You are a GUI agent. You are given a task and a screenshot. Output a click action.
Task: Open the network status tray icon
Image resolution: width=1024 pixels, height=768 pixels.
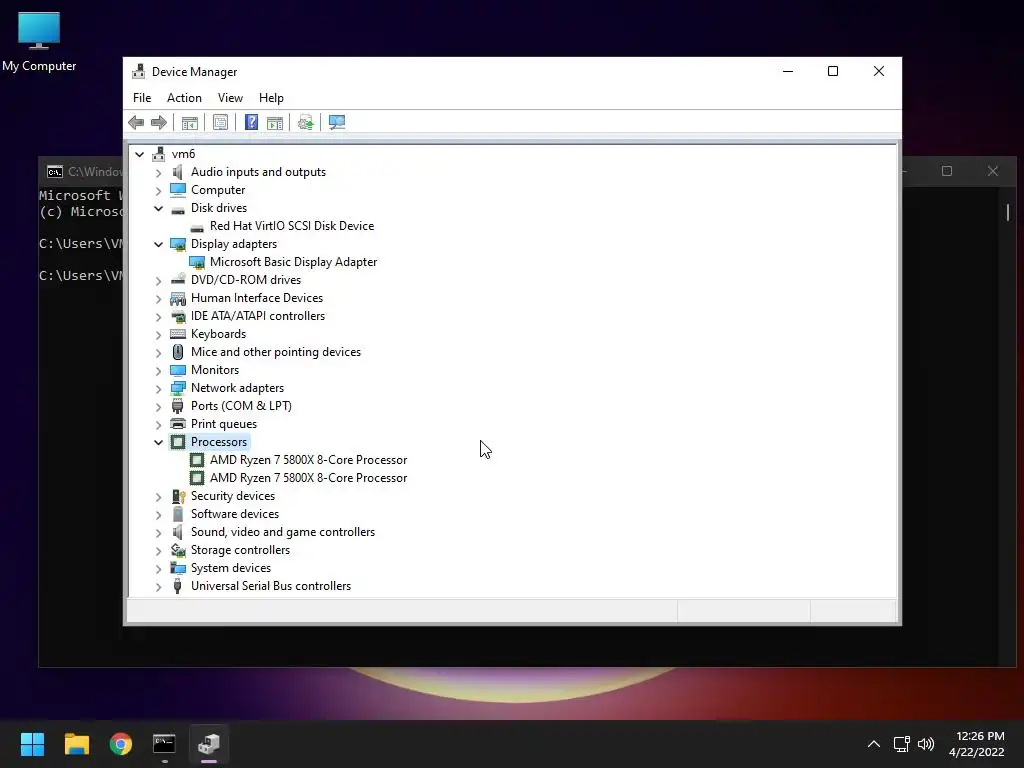tap(902, 744)
